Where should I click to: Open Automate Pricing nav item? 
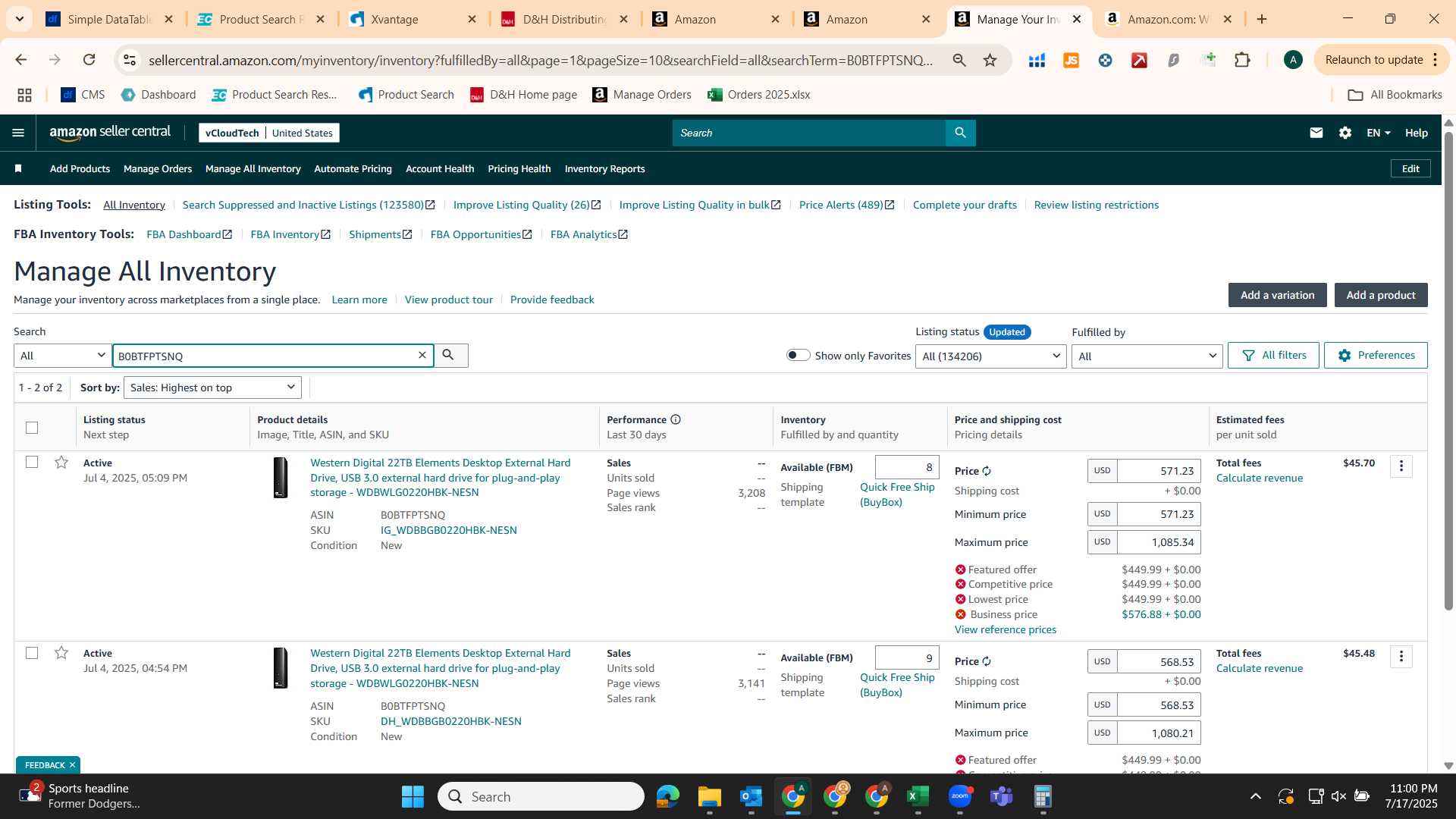click(353, 168)
